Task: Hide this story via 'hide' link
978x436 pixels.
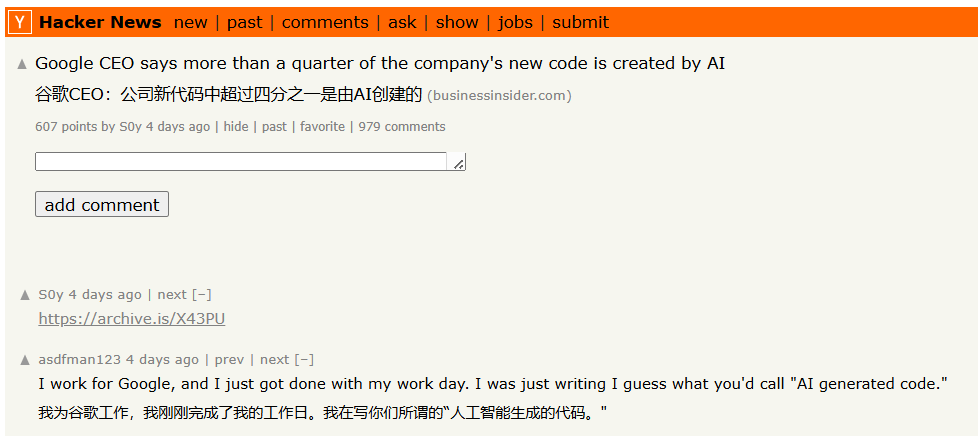Action: tap(236, 127)
